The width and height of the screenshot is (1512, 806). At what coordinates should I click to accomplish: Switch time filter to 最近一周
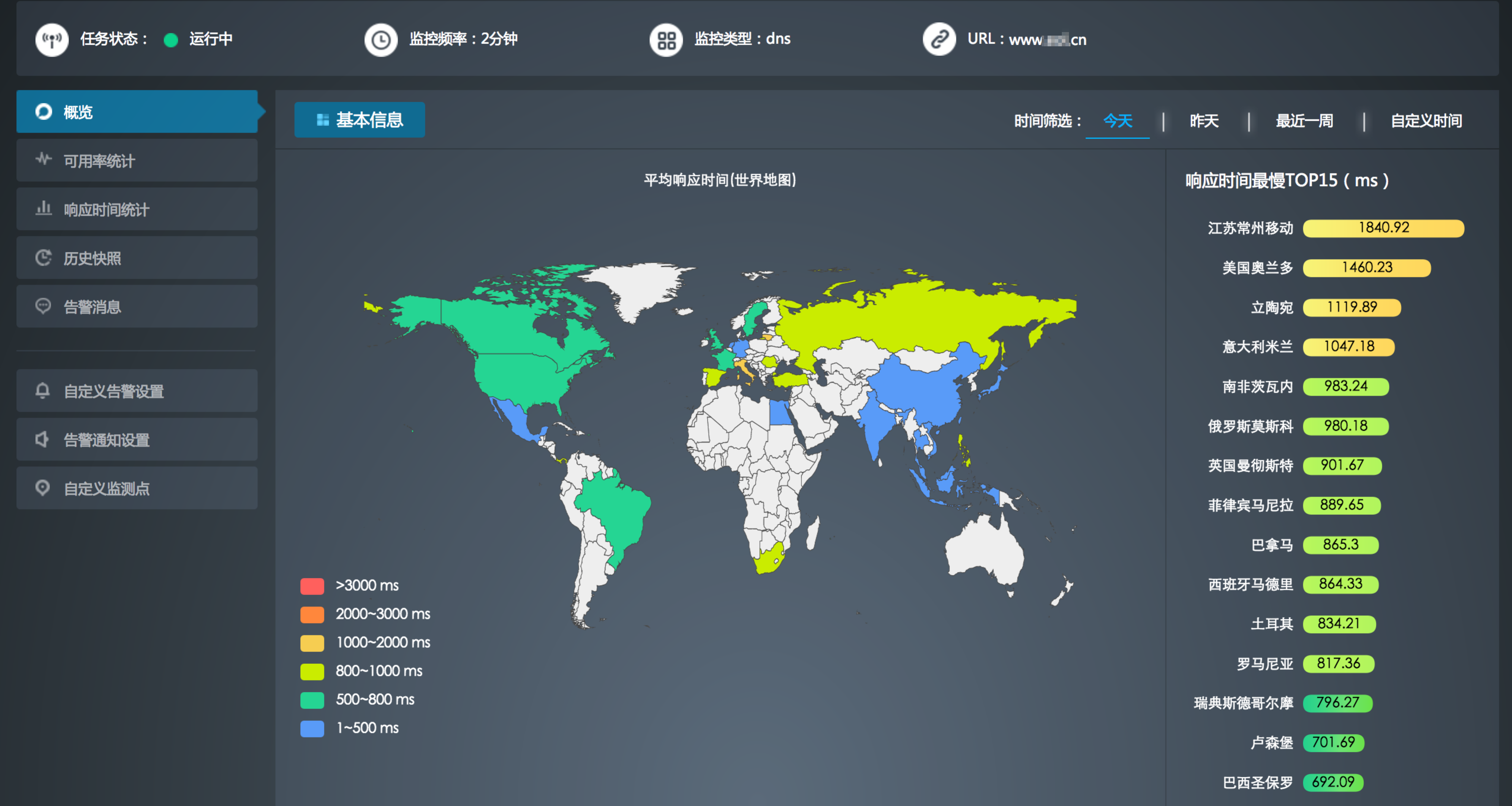tap(1304, 121)
